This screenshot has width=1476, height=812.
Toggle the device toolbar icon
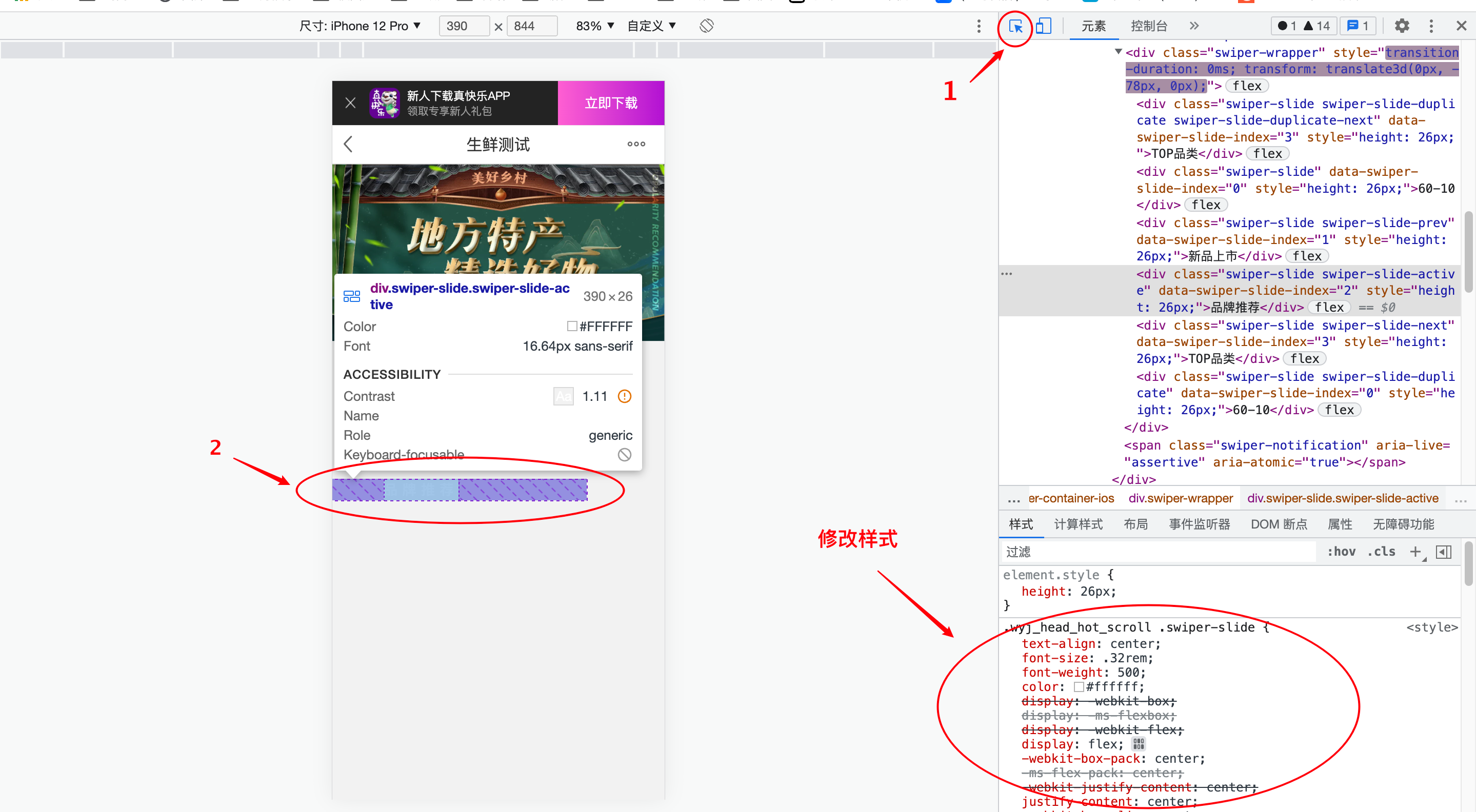(1043, 26)
